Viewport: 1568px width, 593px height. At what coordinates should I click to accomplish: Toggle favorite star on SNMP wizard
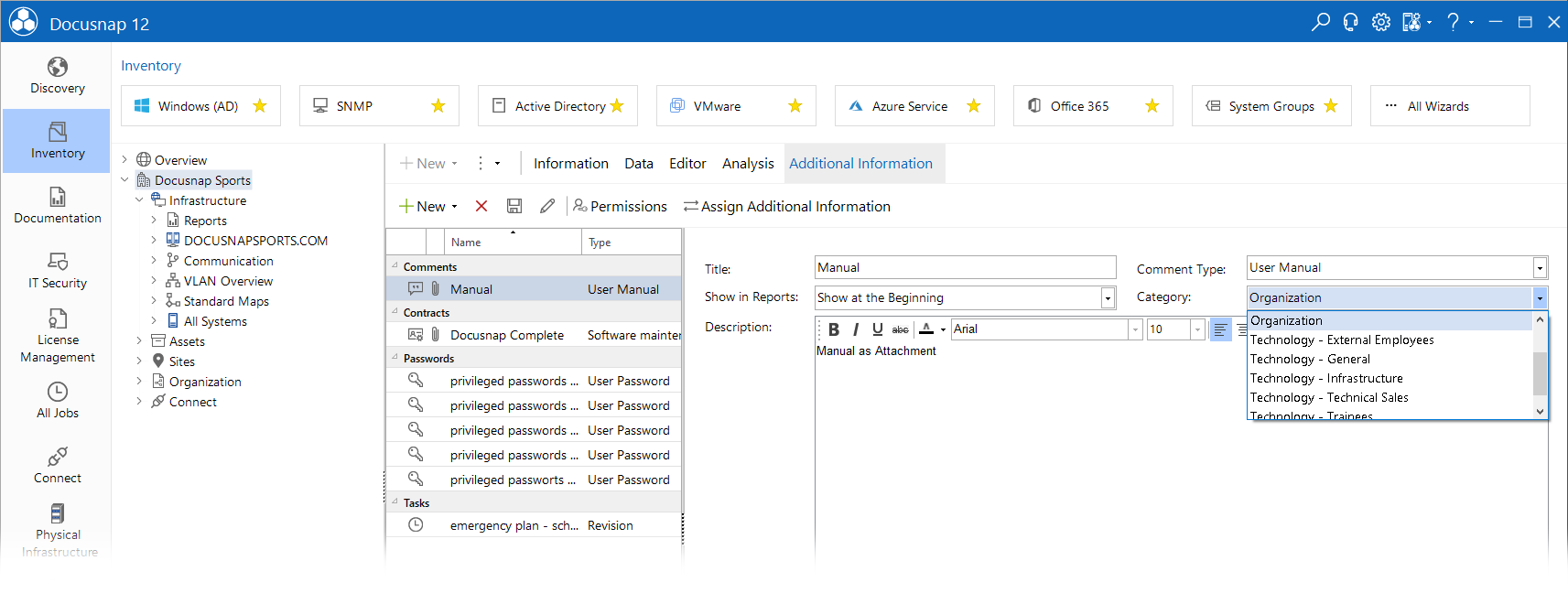pyautogui.click(x=438, y=106)
